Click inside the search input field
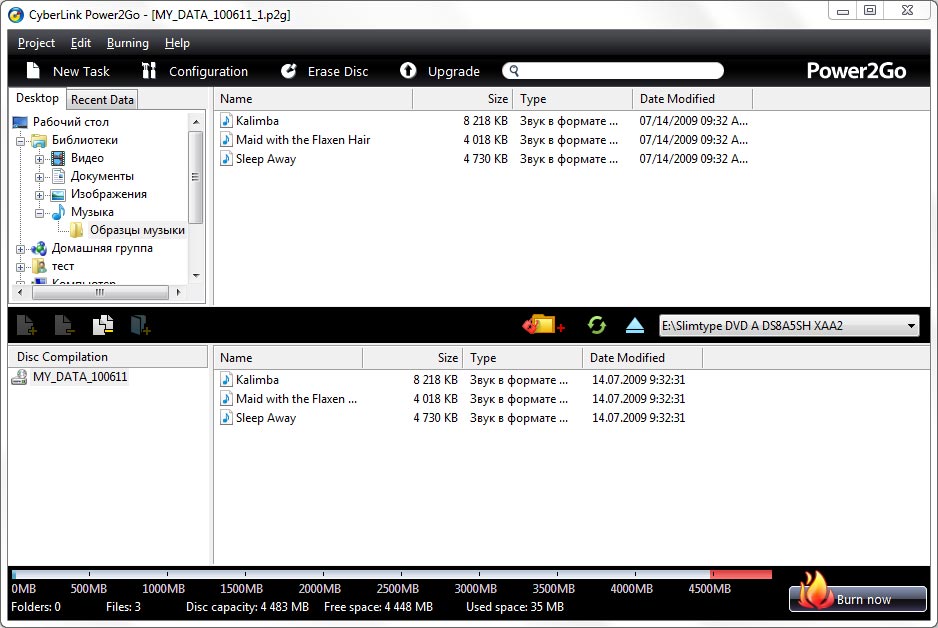Viewport: 938px width, 628px height. pyautogui.click(x=613, y=71)
